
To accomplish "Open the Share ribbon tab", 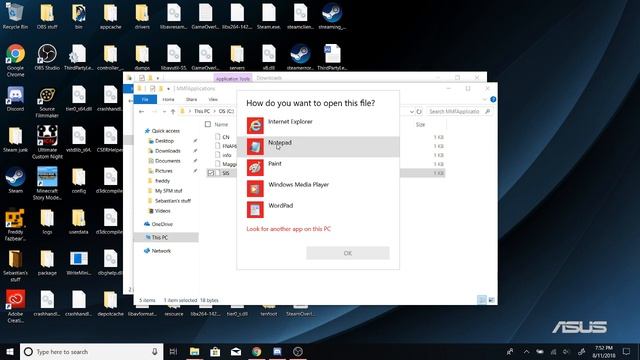I will tap(191, 99).
